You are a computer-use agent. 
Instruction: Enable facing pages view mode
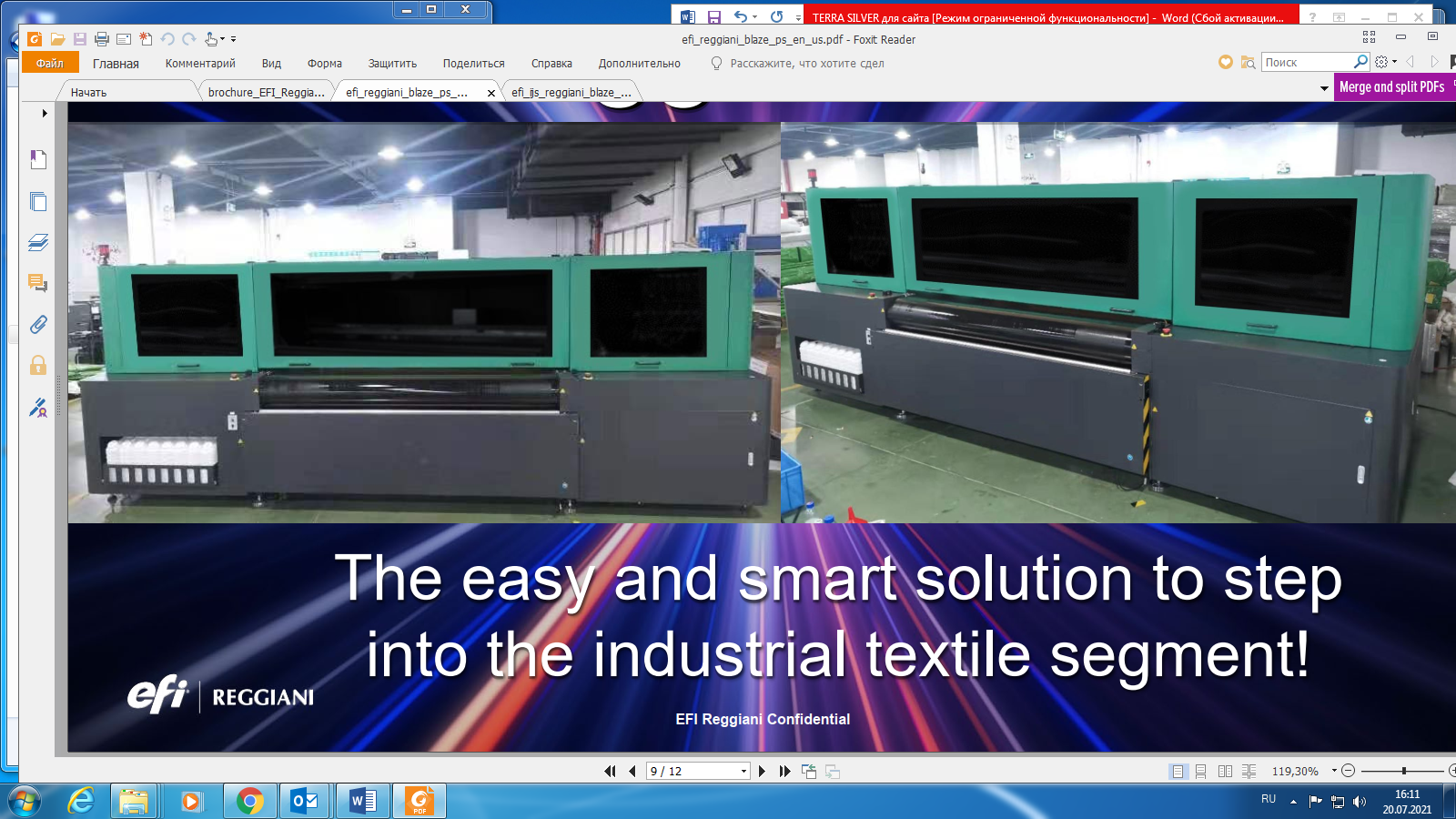[1225, 771]
